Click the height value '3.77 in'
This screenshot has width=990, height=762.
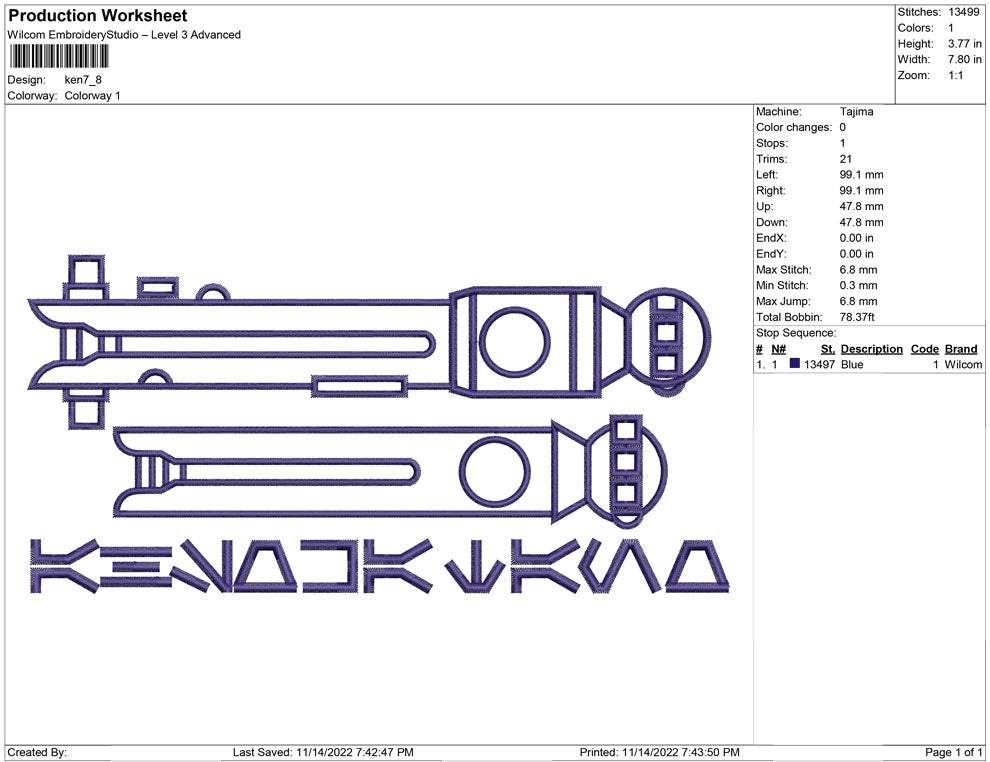965,44
